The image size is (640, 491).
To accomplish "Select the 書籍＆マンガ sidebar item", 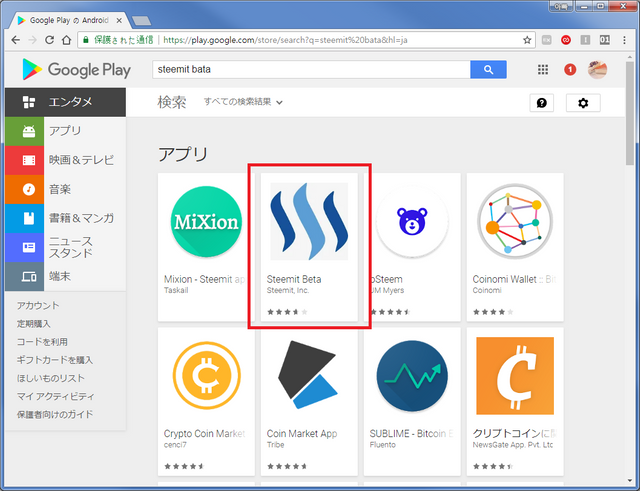I will tap(65, 218).
